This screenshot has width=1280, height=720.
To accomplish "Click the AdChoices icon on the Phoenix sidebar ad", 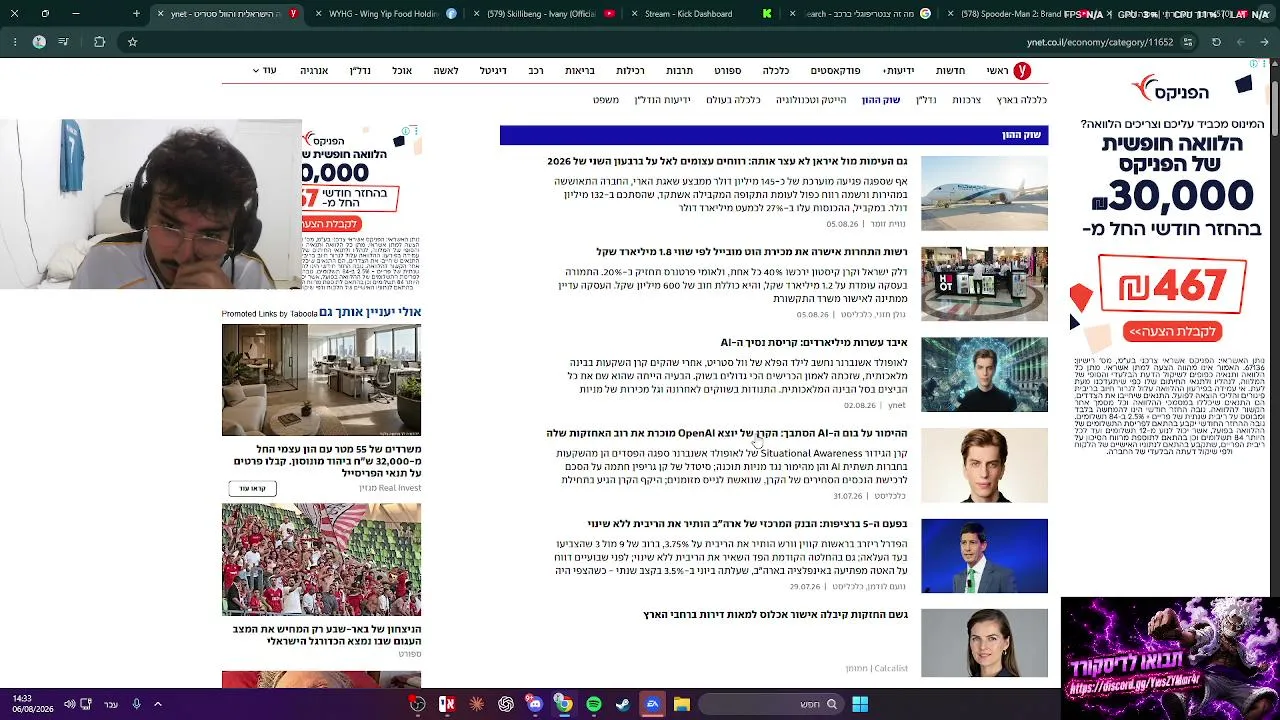I will coord(1255,65).
